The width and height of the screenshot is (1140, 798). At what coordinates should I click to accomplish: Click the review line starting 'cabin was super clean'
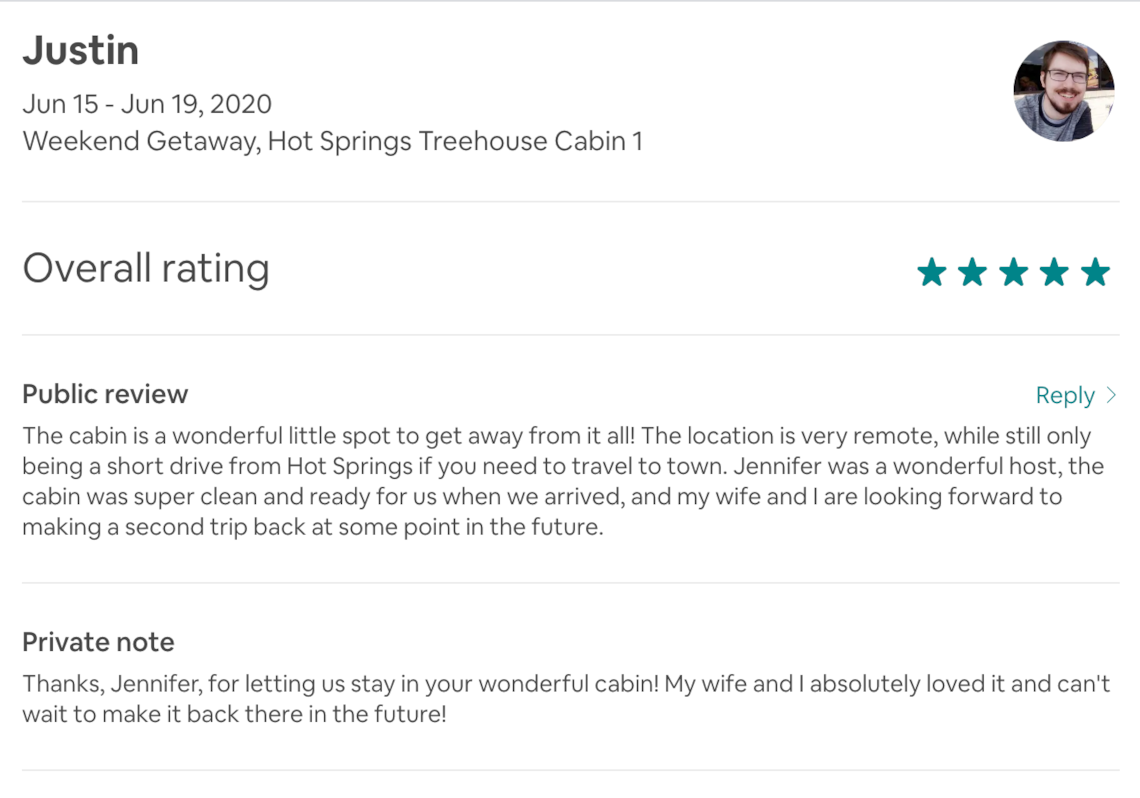[x=542, y=496]
